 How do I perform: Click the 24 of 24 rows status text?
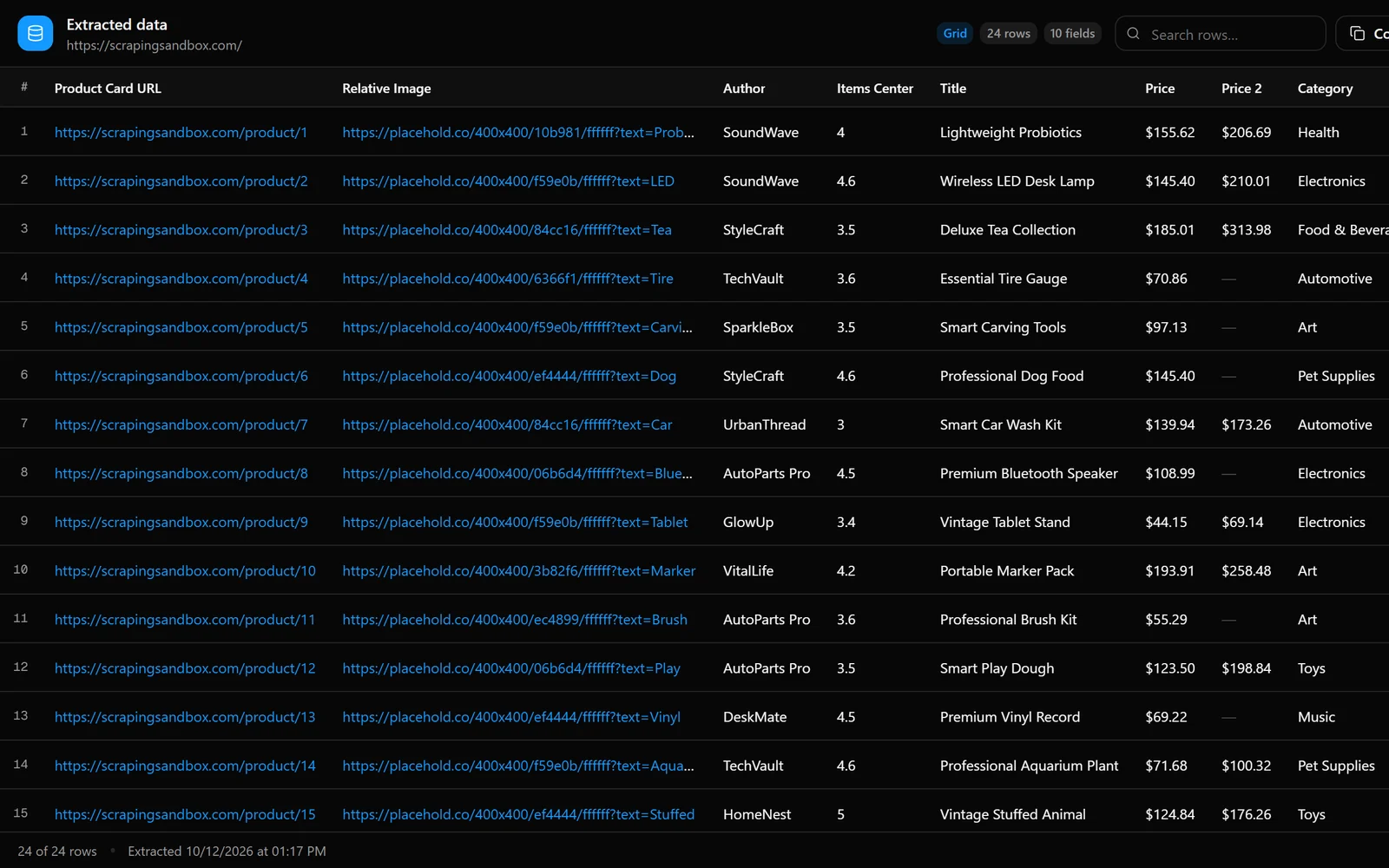point(57,852)
